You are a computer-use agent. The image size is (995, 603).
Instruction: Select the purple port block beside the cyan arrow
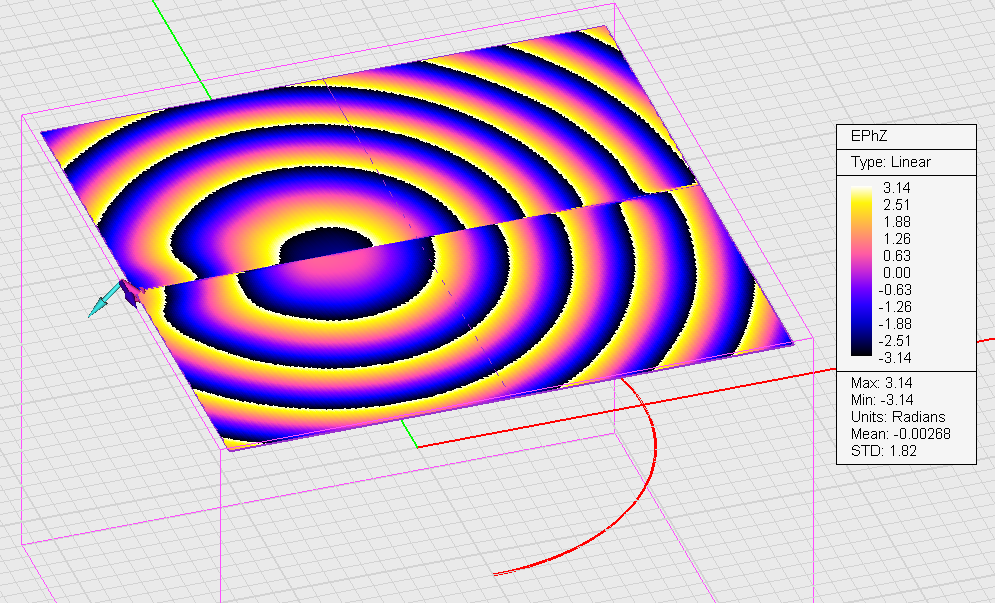pyautogui.click(x=128, y=292)
